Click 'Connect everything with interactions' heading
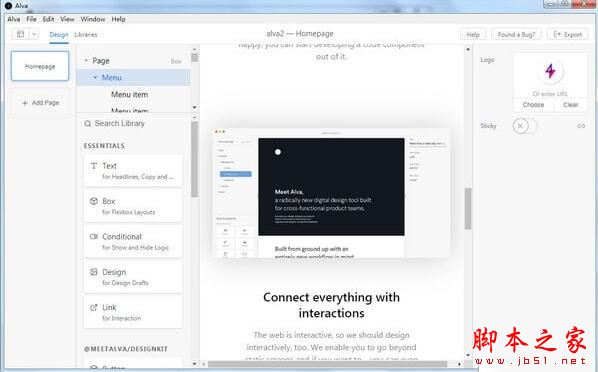598x372 pixels. [x=331, y=305]
